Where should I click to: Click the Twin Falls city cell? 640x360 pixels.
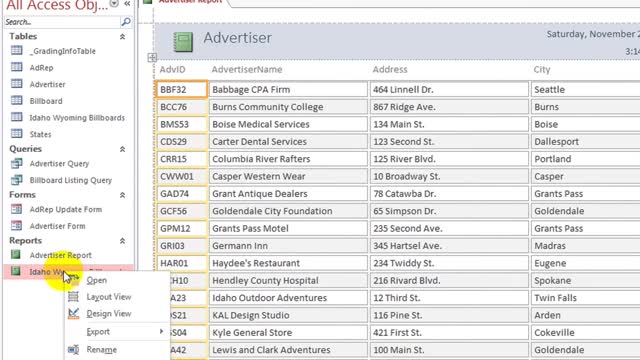pyautogui.click(x=585, y=298)
